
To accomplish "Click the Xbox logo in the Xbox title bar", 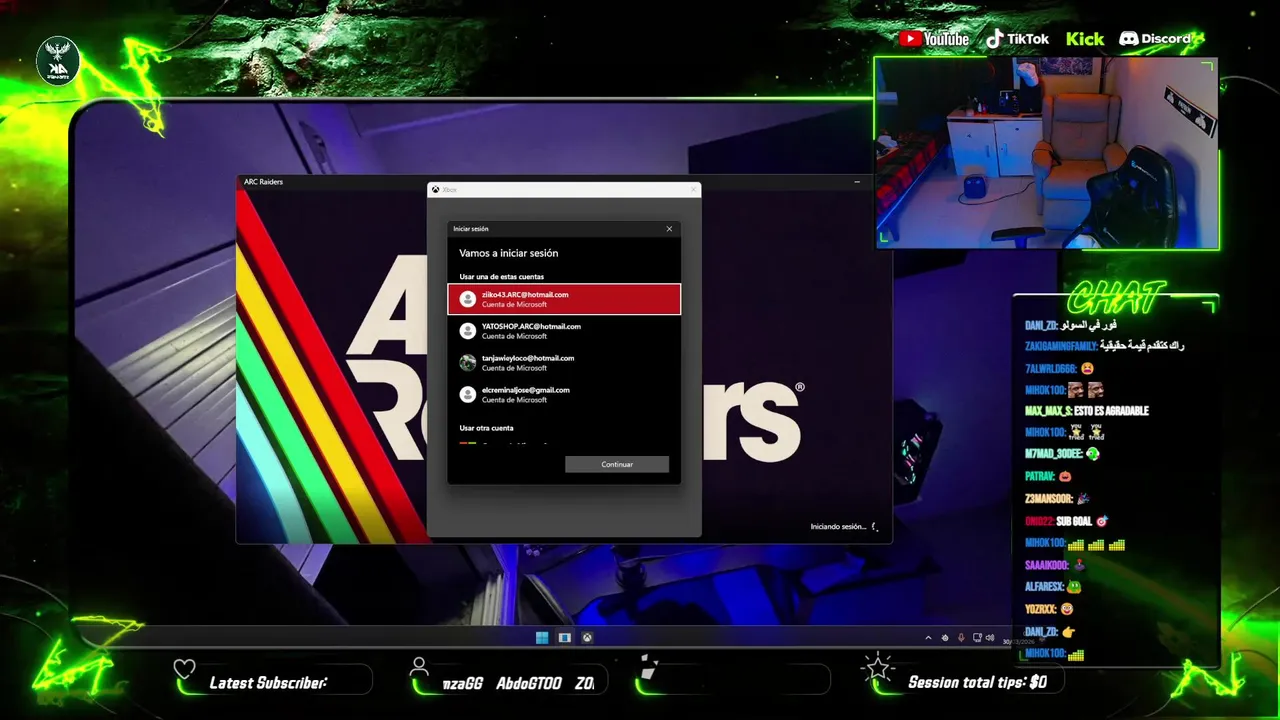I will tap(435, 189).
